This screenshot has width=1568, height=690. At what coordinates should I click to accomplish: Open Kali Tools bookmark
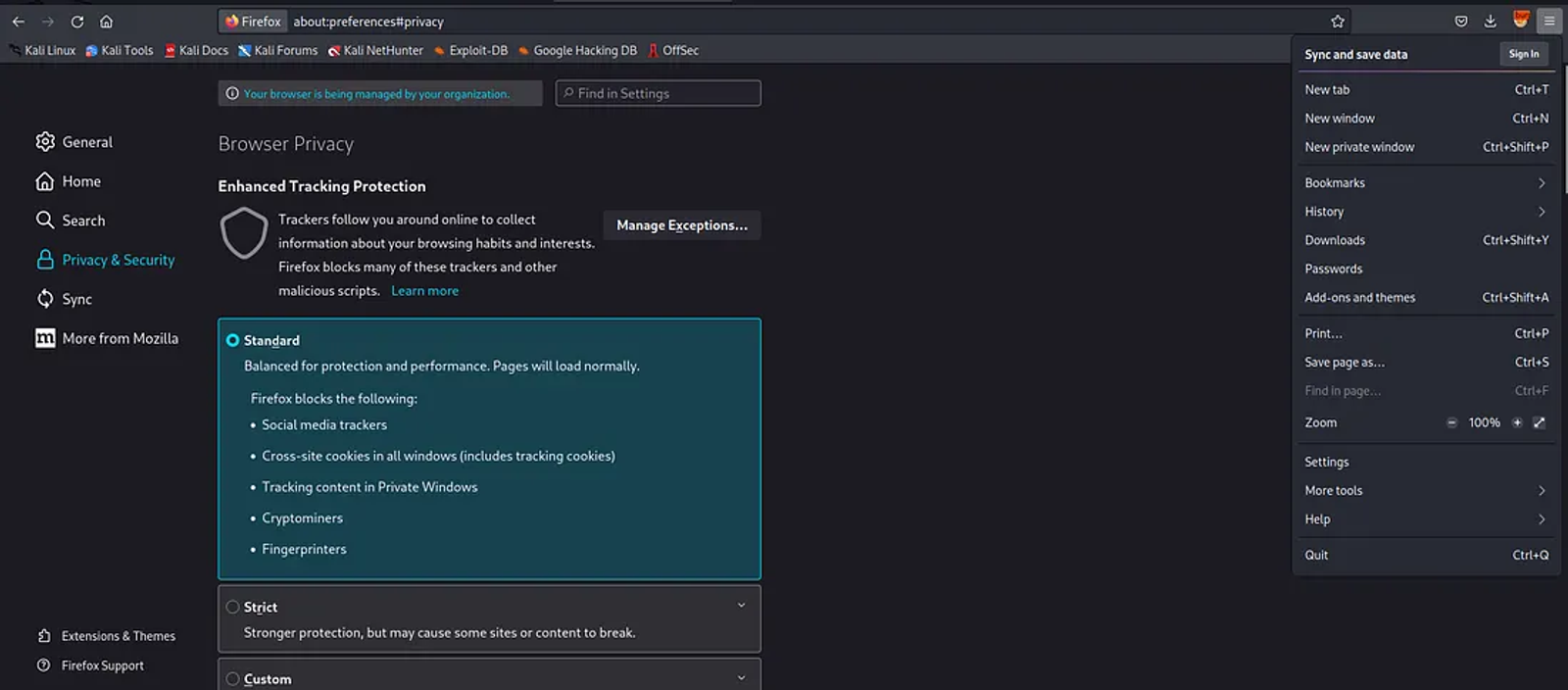(x=120, y=50)
